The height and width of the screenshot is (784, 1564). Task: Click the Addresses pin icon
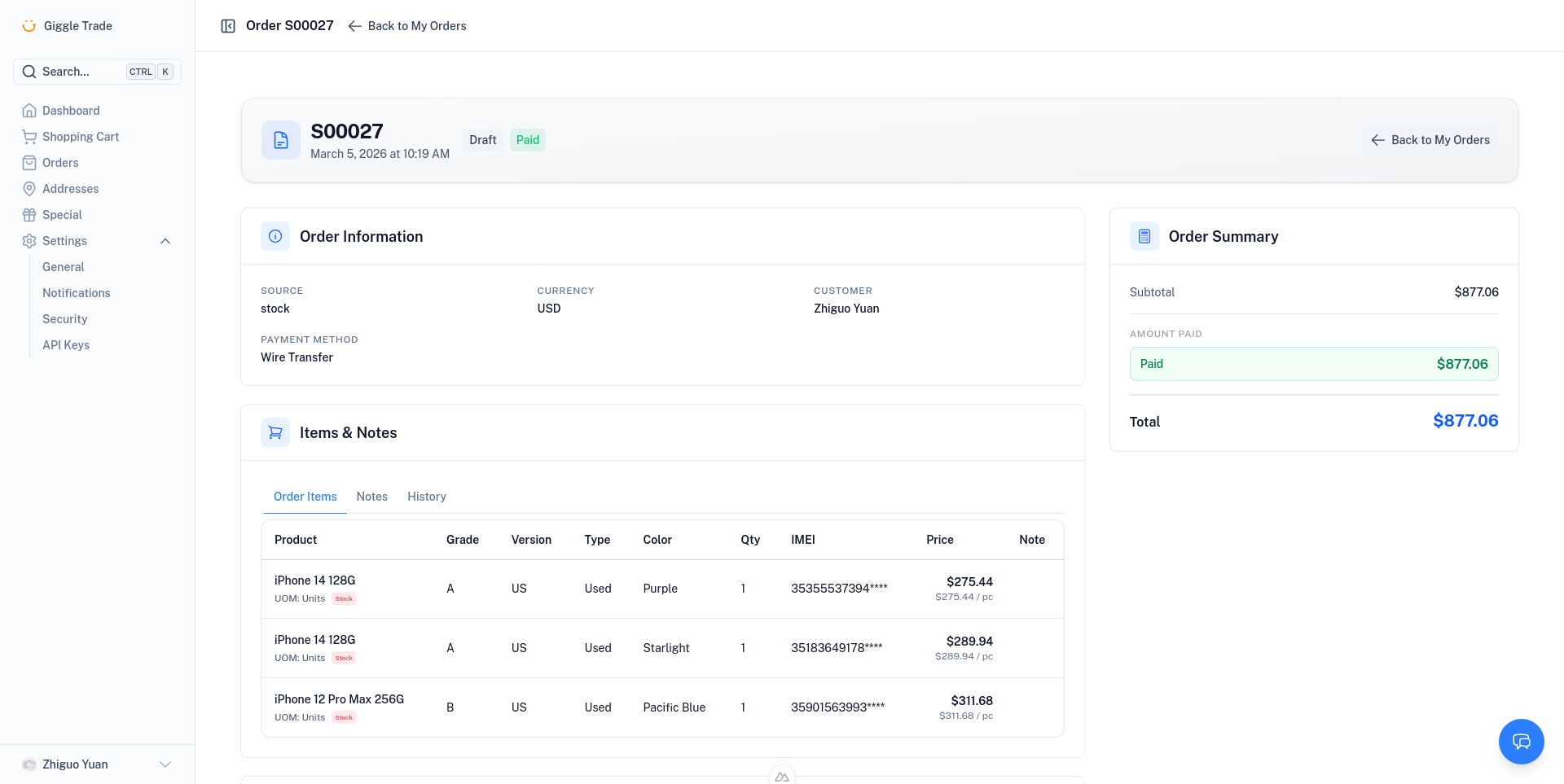(x=29, y=189)
